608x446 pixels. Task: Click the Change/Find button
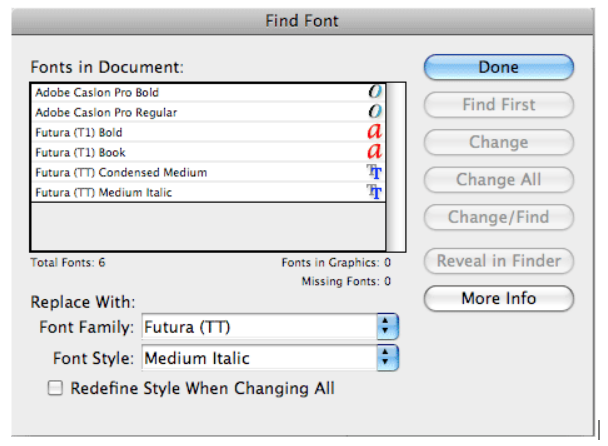tap(499, 217)
